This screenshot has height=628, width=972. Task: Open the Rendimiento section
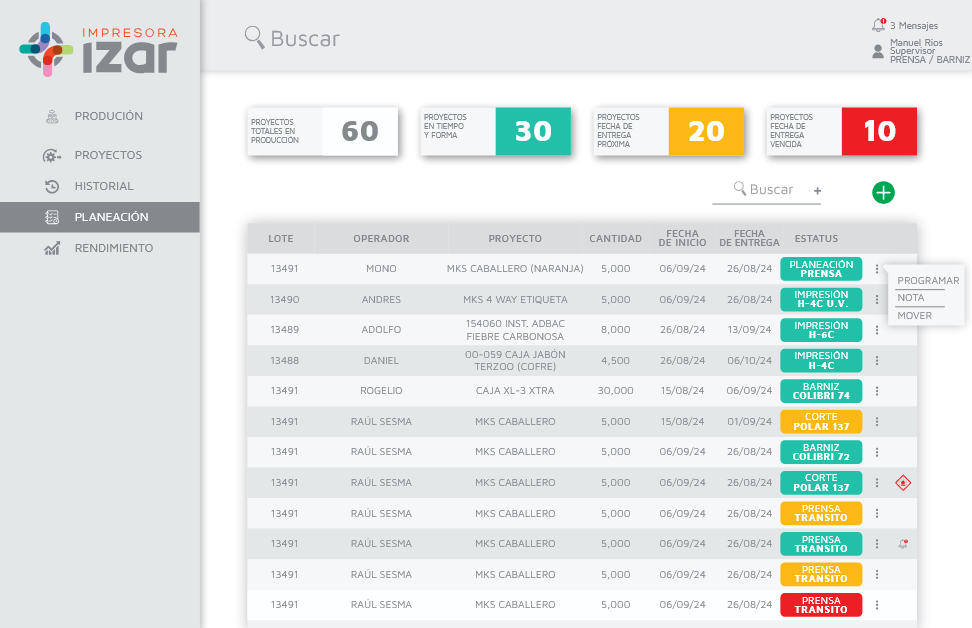coord(113,248)
